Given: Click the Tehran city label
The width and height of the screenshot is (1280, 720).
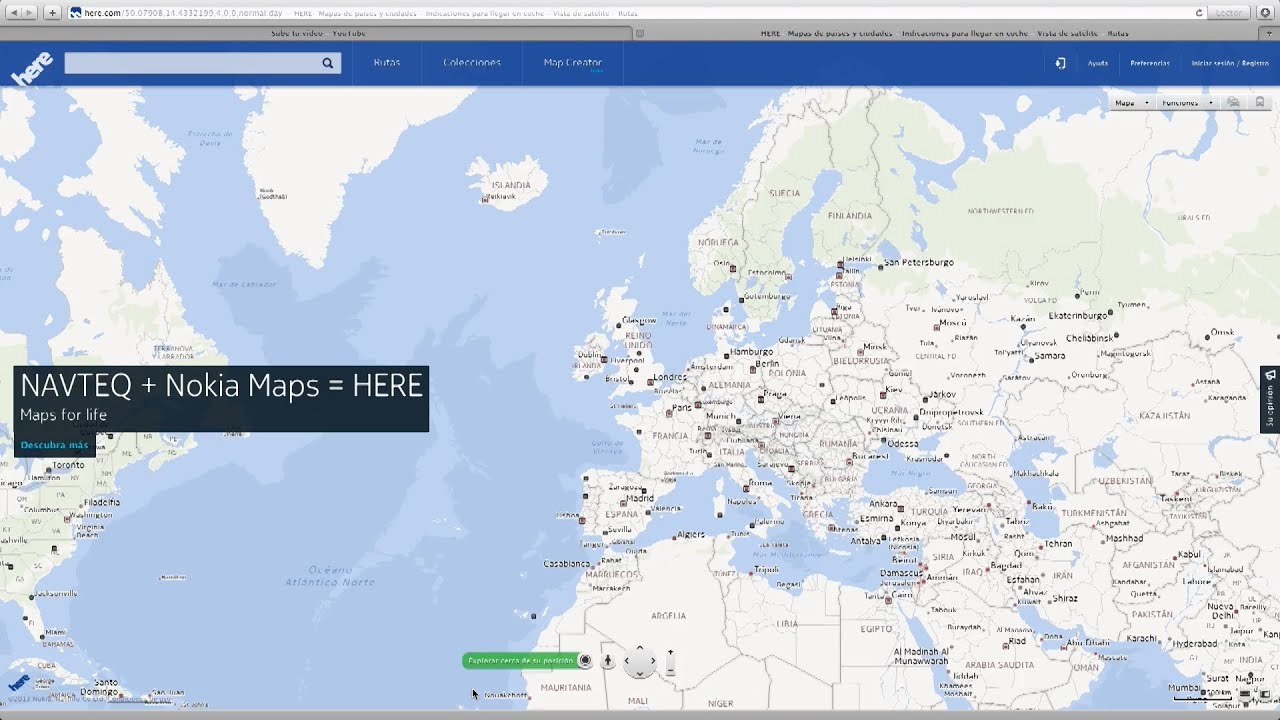Looking at the screenshot, I should [x=1059, y=544].
